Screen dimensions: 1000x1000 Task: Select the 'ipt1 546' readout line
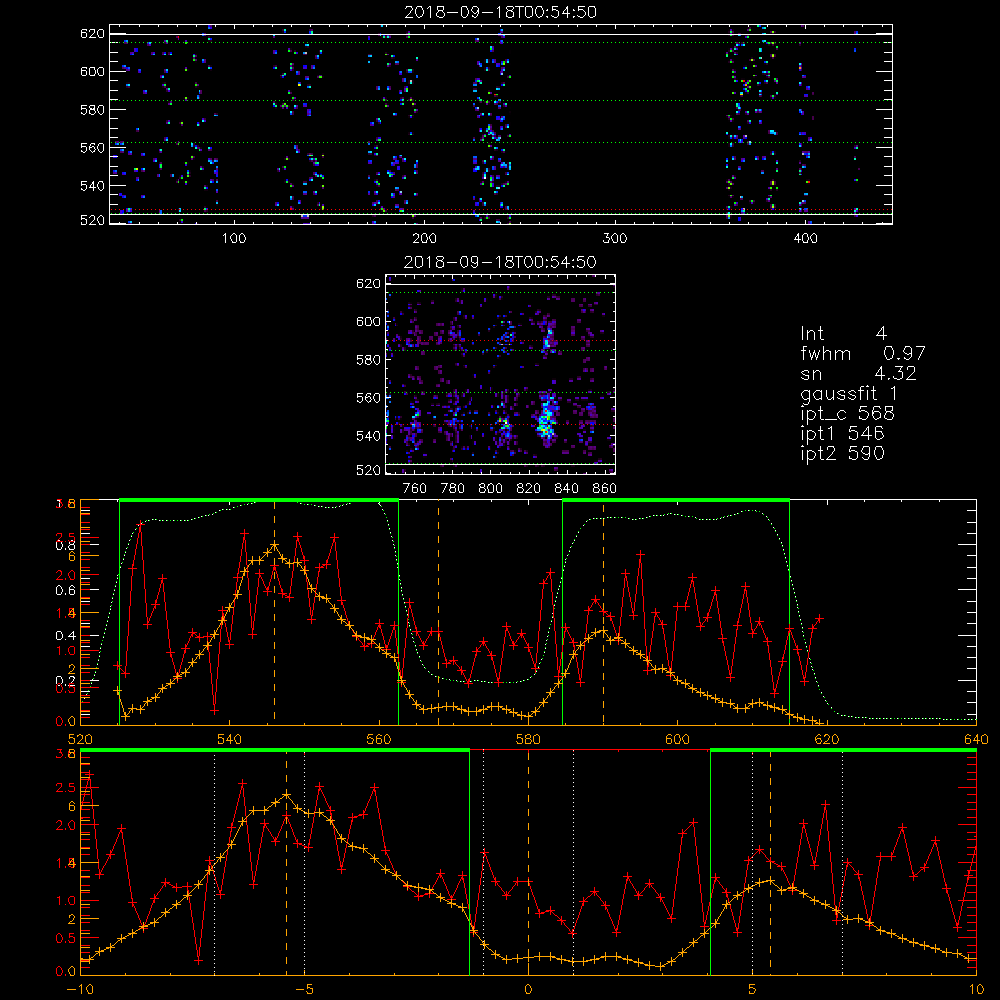point(842,434)
